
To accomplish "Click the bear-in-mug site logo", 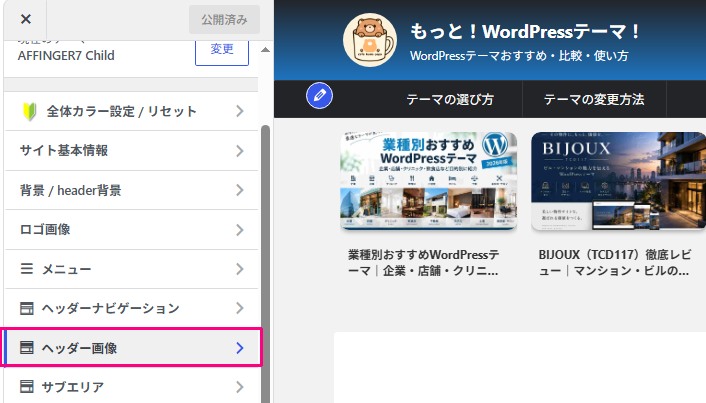I will pos(370,40).
